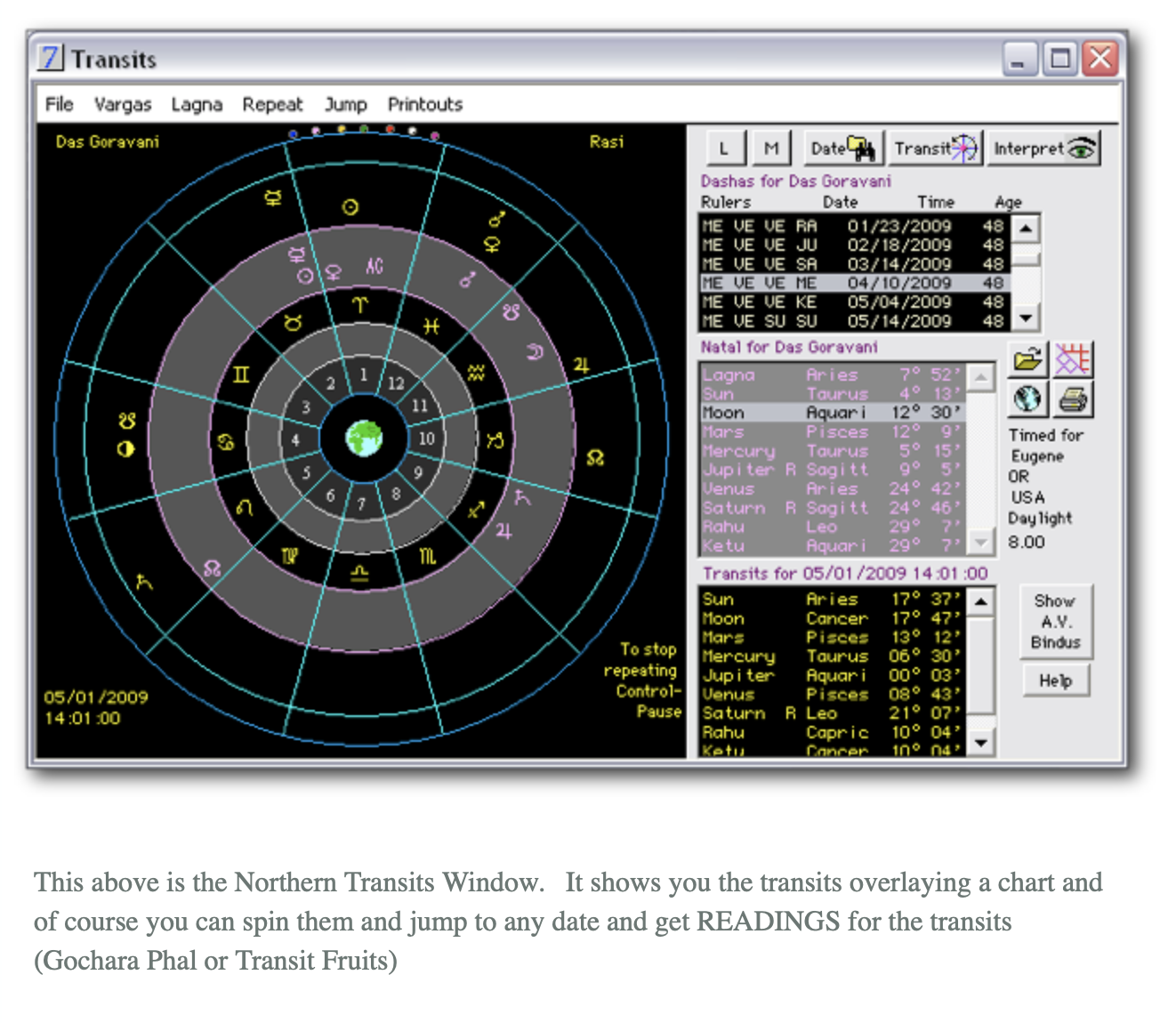The width and height of the screenshot is (1176, 1023).
Task: Open the Jump menu
Action: (x=345, y=105)
